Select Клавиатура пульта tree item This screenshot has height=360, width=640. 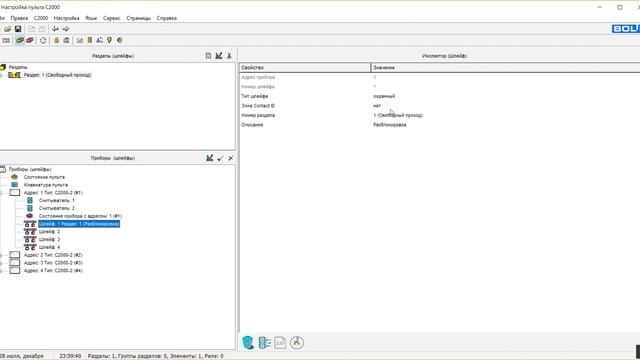46,185
